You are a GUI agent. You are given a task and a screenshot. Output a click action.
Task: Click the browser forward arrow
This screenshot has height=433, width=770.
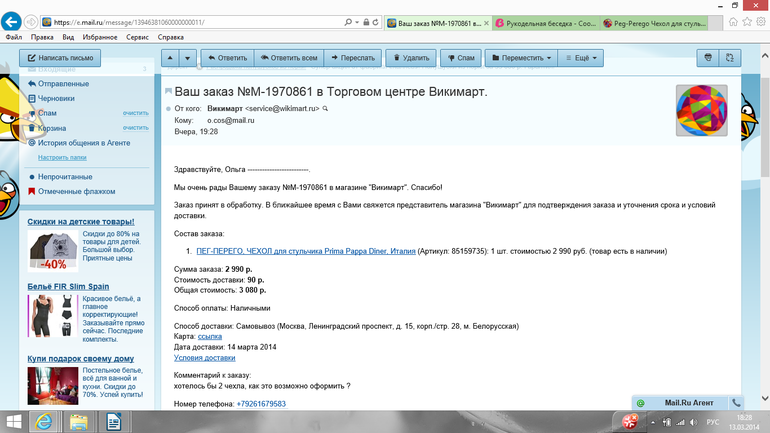(x=31, y=22)
